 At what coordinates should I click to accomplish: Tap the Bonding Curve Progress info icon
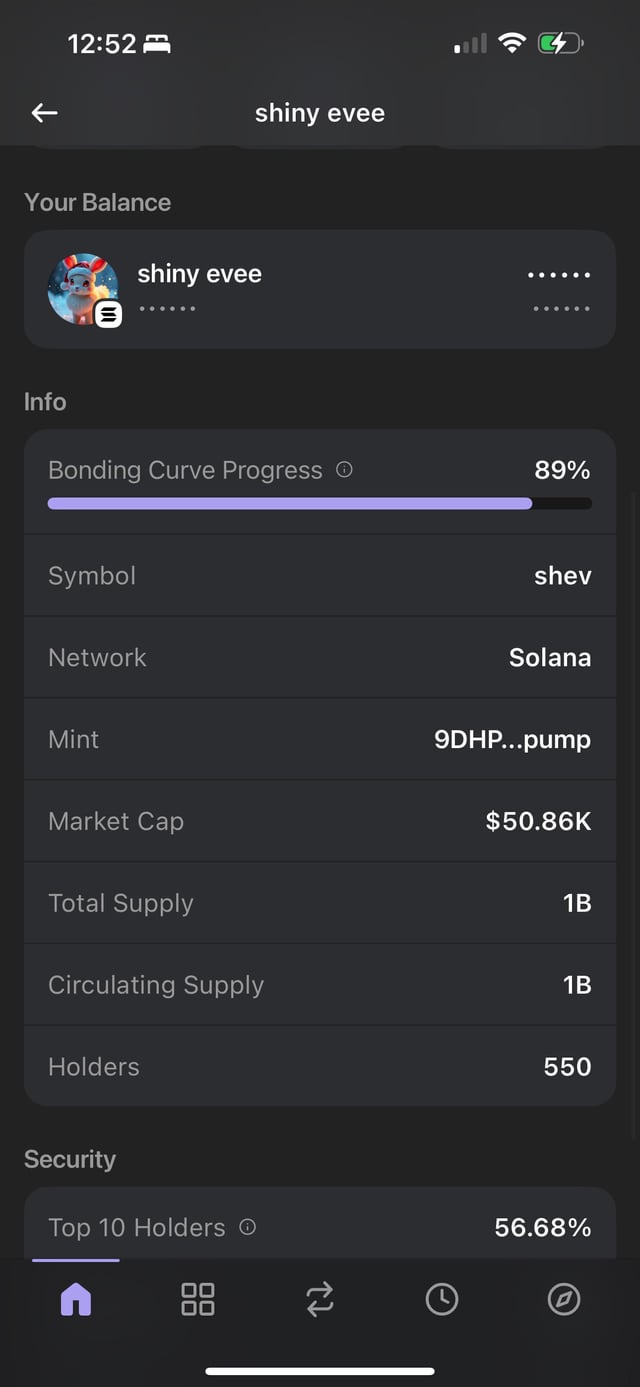(345, 469)
